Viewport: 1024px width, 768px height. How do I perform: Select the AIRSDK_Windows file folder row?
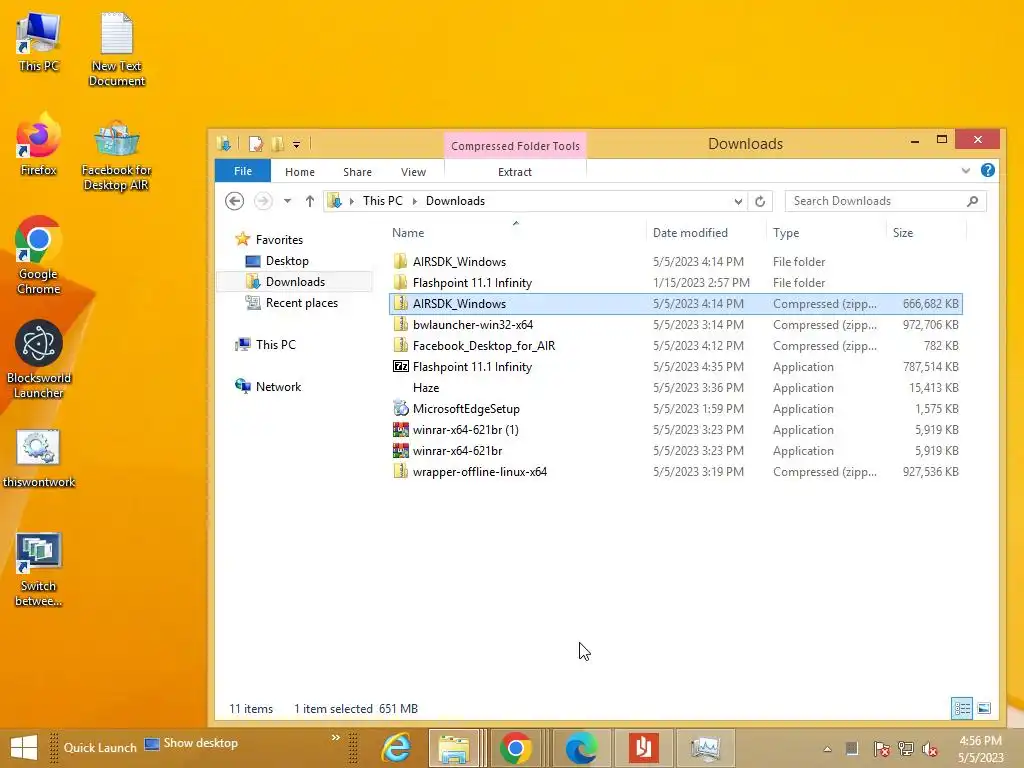[x=676, y=262]
